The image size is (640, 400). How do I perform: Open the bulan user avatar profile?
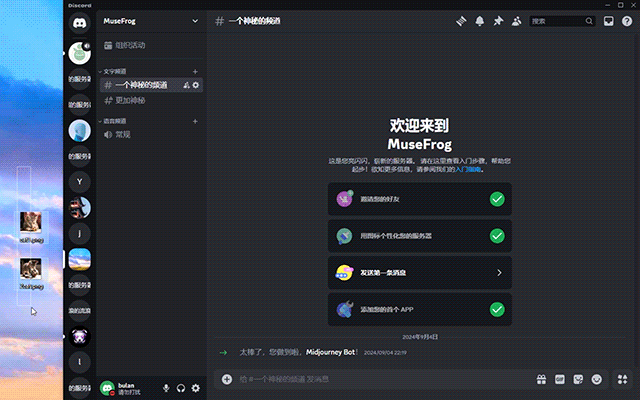click(x=107, y=388)
